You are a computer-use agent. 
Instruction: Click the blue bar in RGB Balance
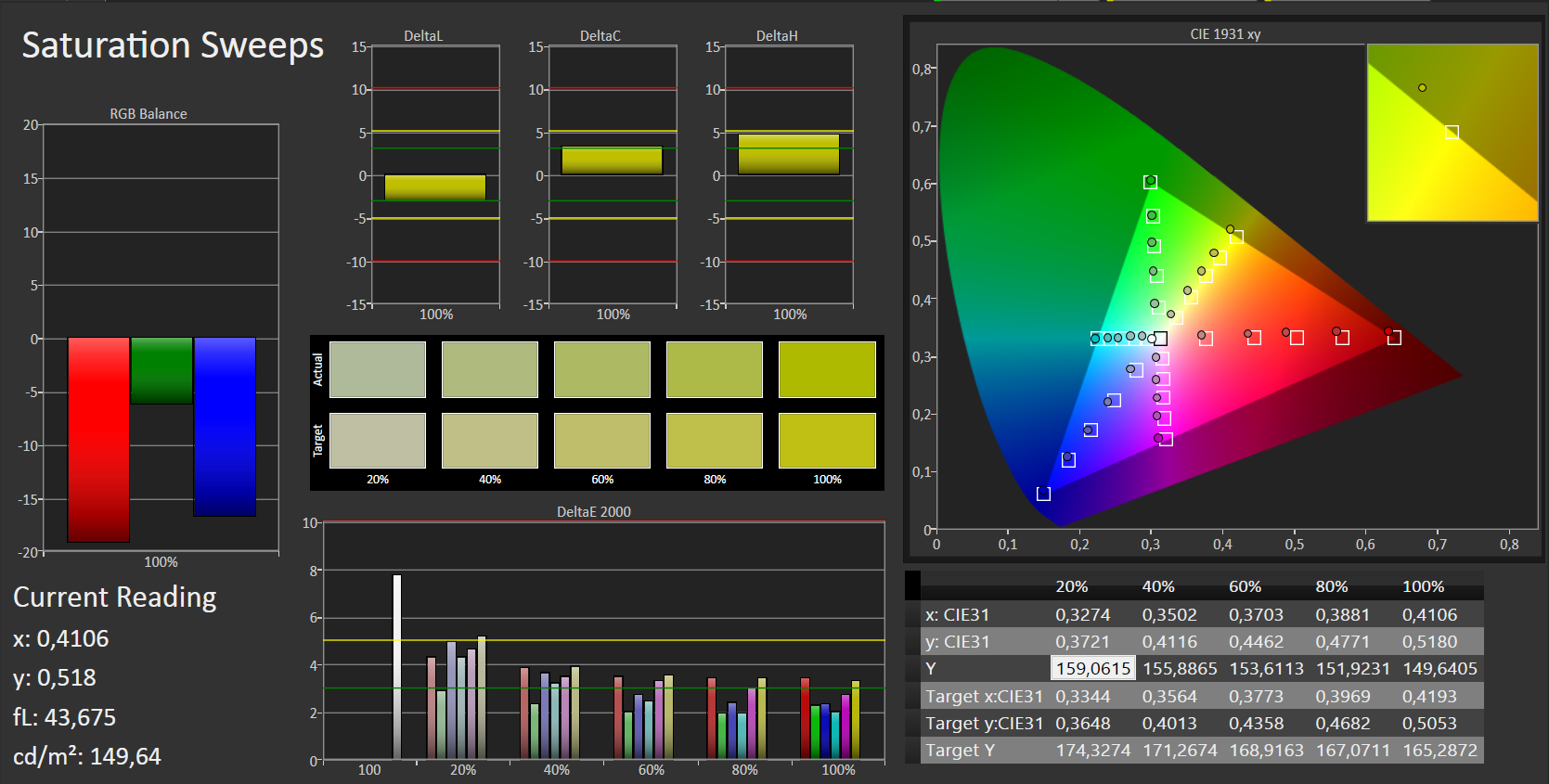point(225,426)
